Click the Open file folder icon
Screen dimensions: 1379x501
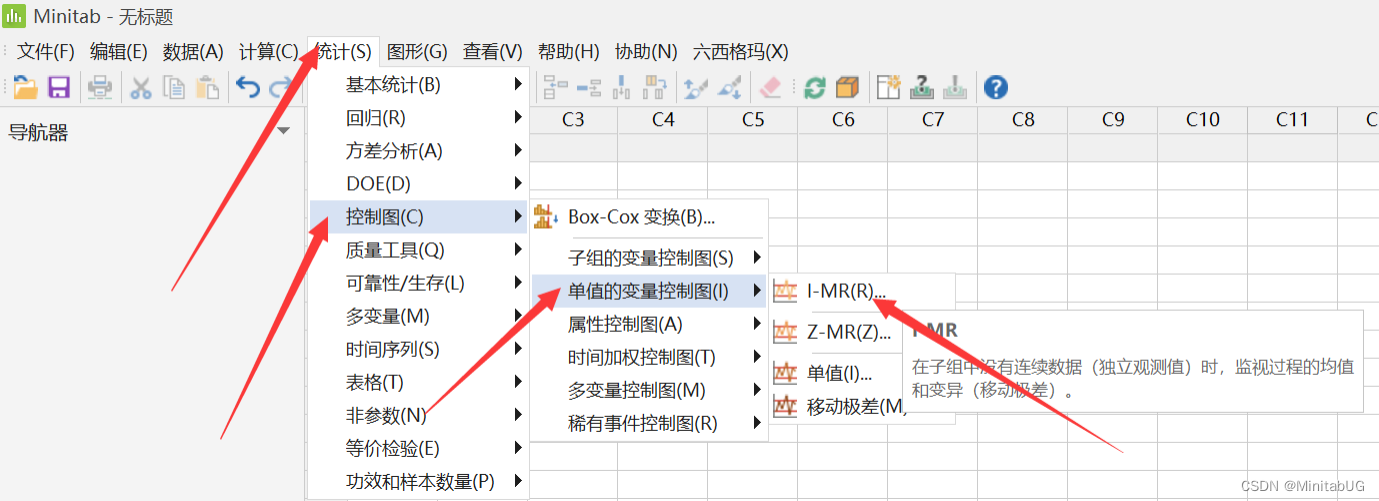tap(25, 87)
